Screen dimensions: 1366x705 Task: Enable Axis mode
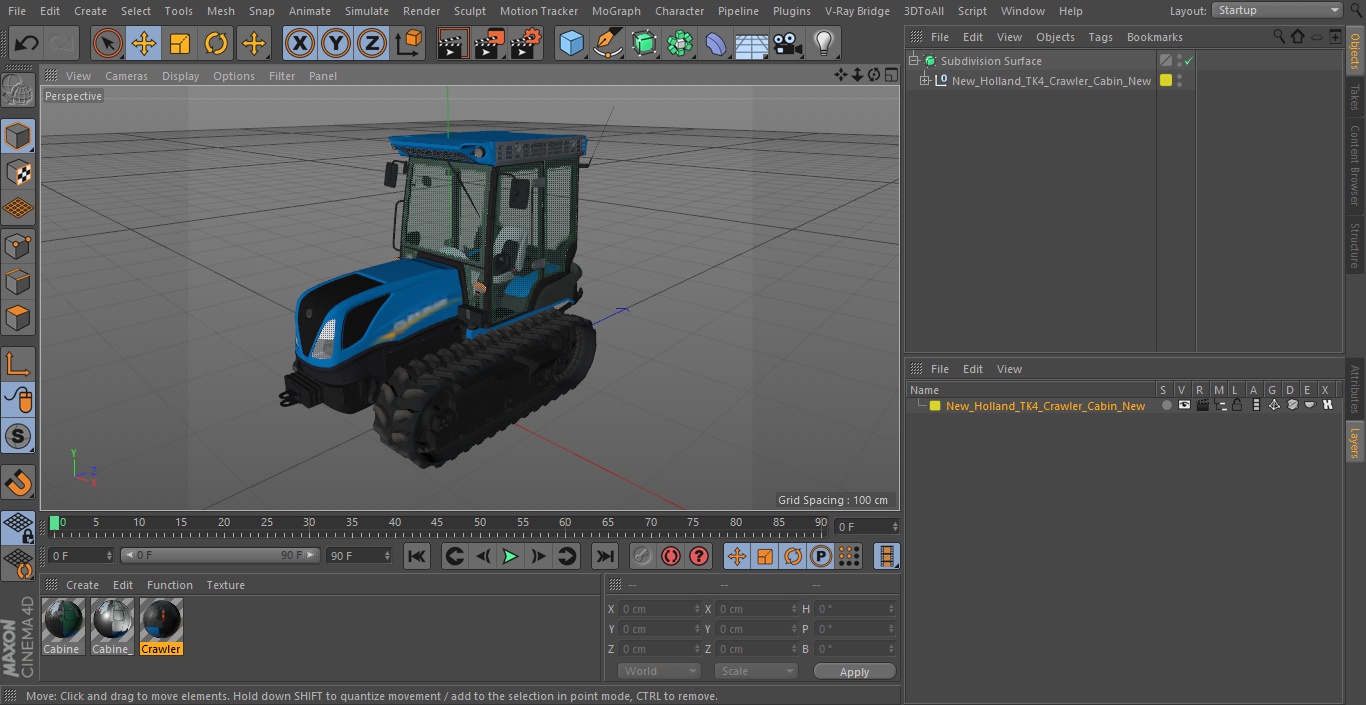pyautogui.click(x=18, y=363)
